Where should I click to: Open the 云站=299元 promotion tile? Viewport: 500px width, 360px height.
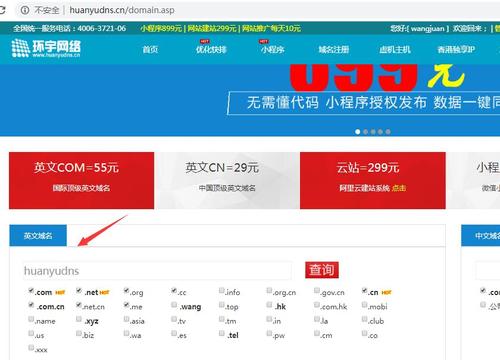(x=373, y=181)
